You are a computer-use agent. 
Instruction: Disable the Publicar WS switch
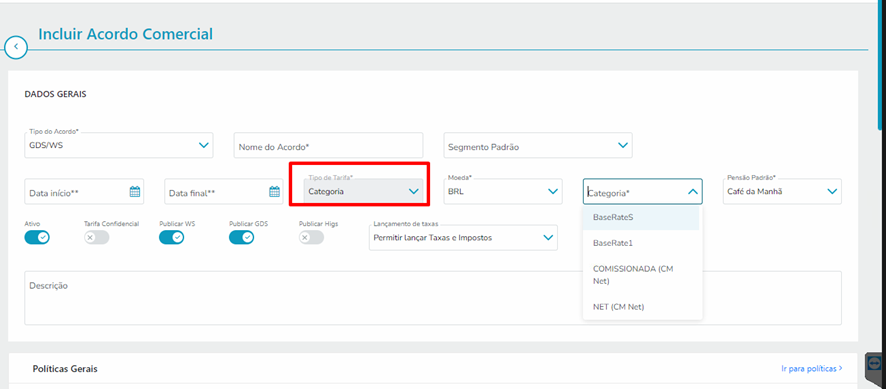[x=171, y=237]
